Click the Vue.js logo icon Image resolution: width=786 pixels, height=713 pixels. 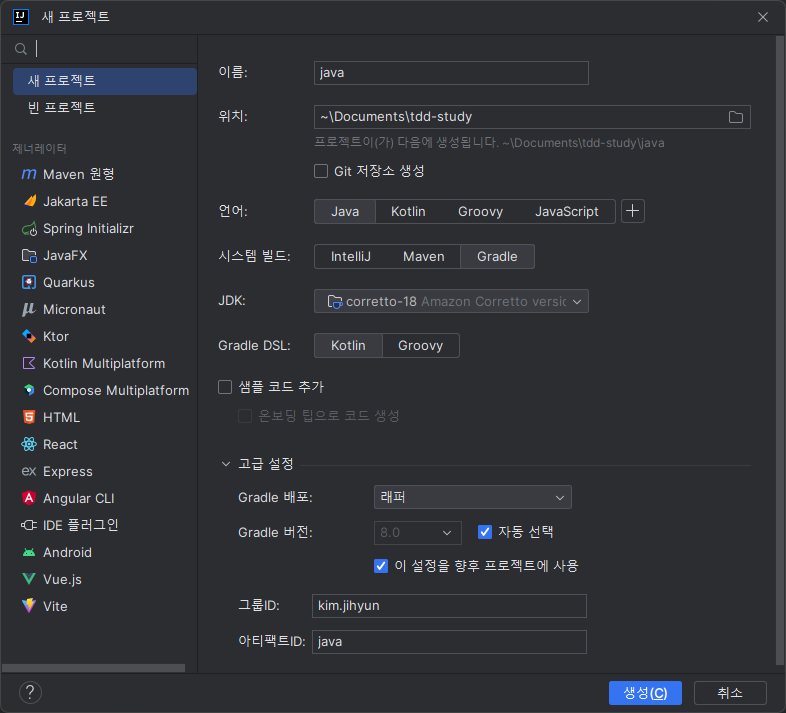tap(29, 579)
